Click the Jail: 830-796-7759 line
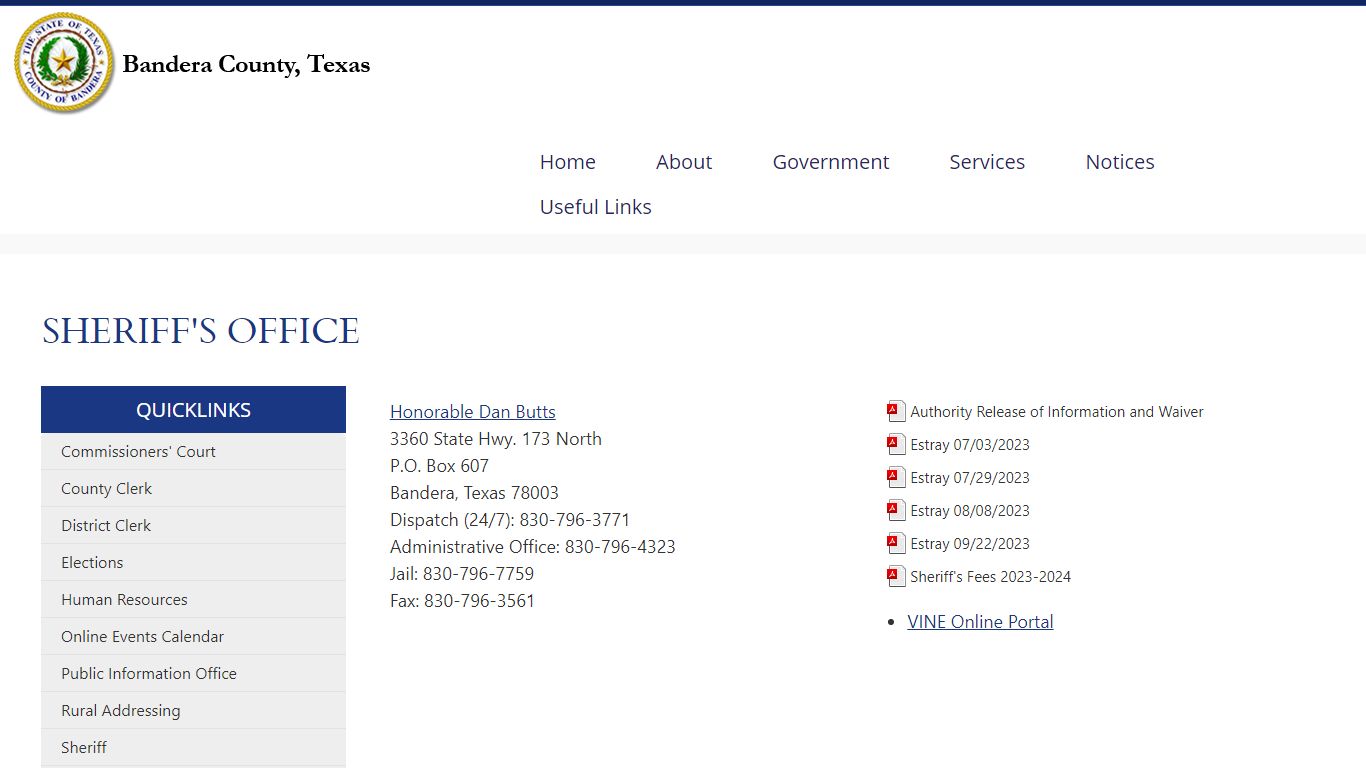Screen dimensions: 1366x768 tap(462, 574)
